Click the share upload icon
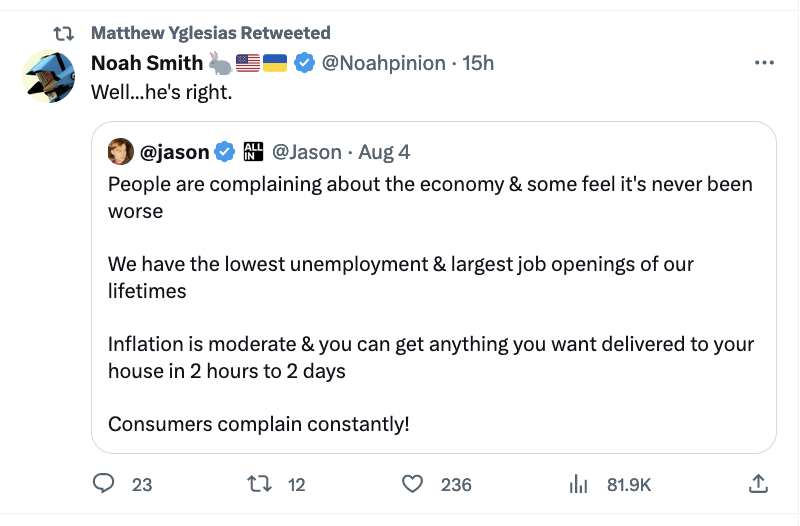This screenshot has width=800, height=526. pos(758,484)
